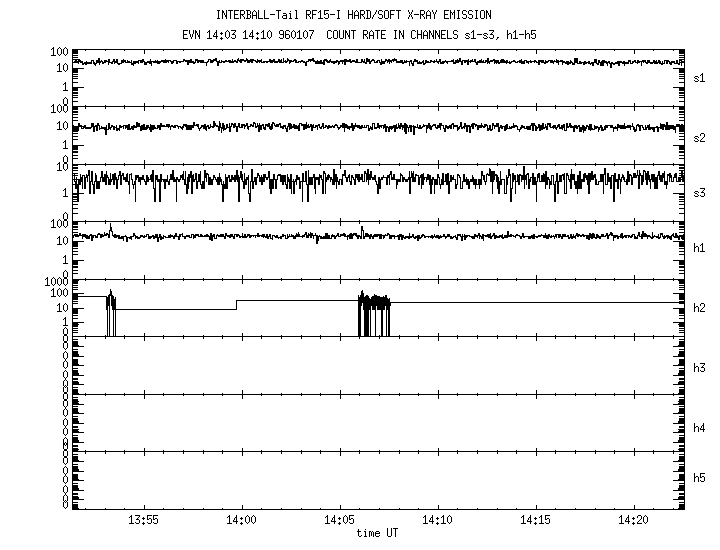Click the s1 channel label
This screenshot has height=550, width=720.
700,78
